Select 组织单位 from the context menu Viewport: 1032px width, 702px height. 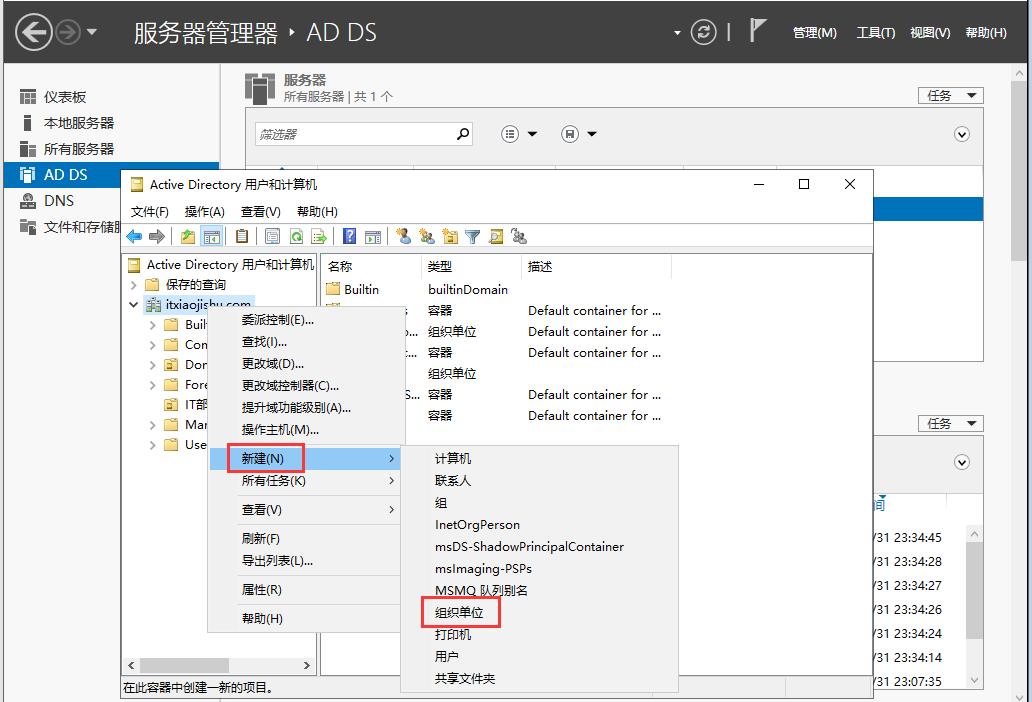coord(460,612)
